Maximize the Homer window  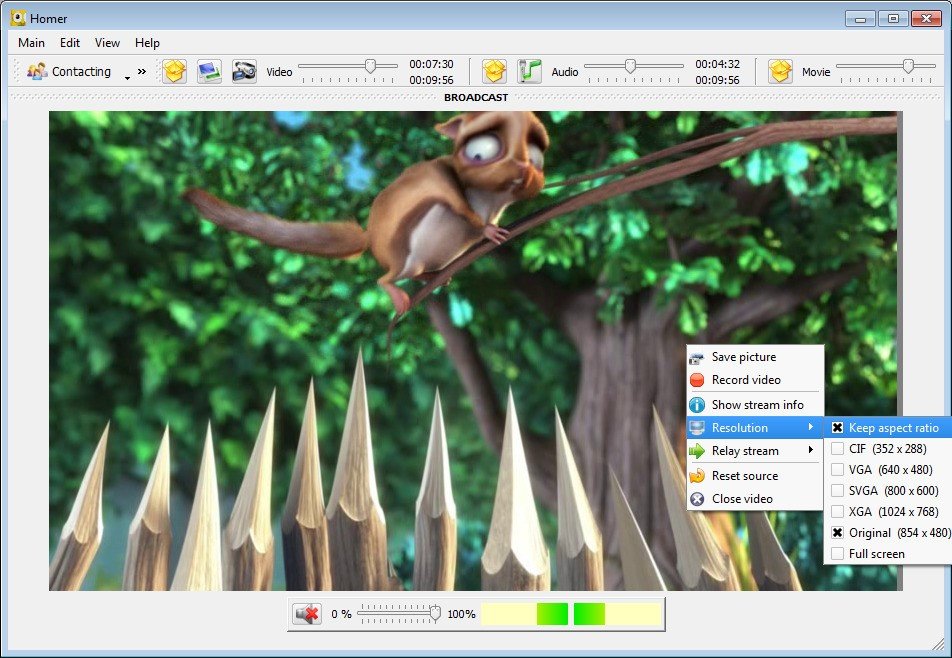tap(893, 19)
